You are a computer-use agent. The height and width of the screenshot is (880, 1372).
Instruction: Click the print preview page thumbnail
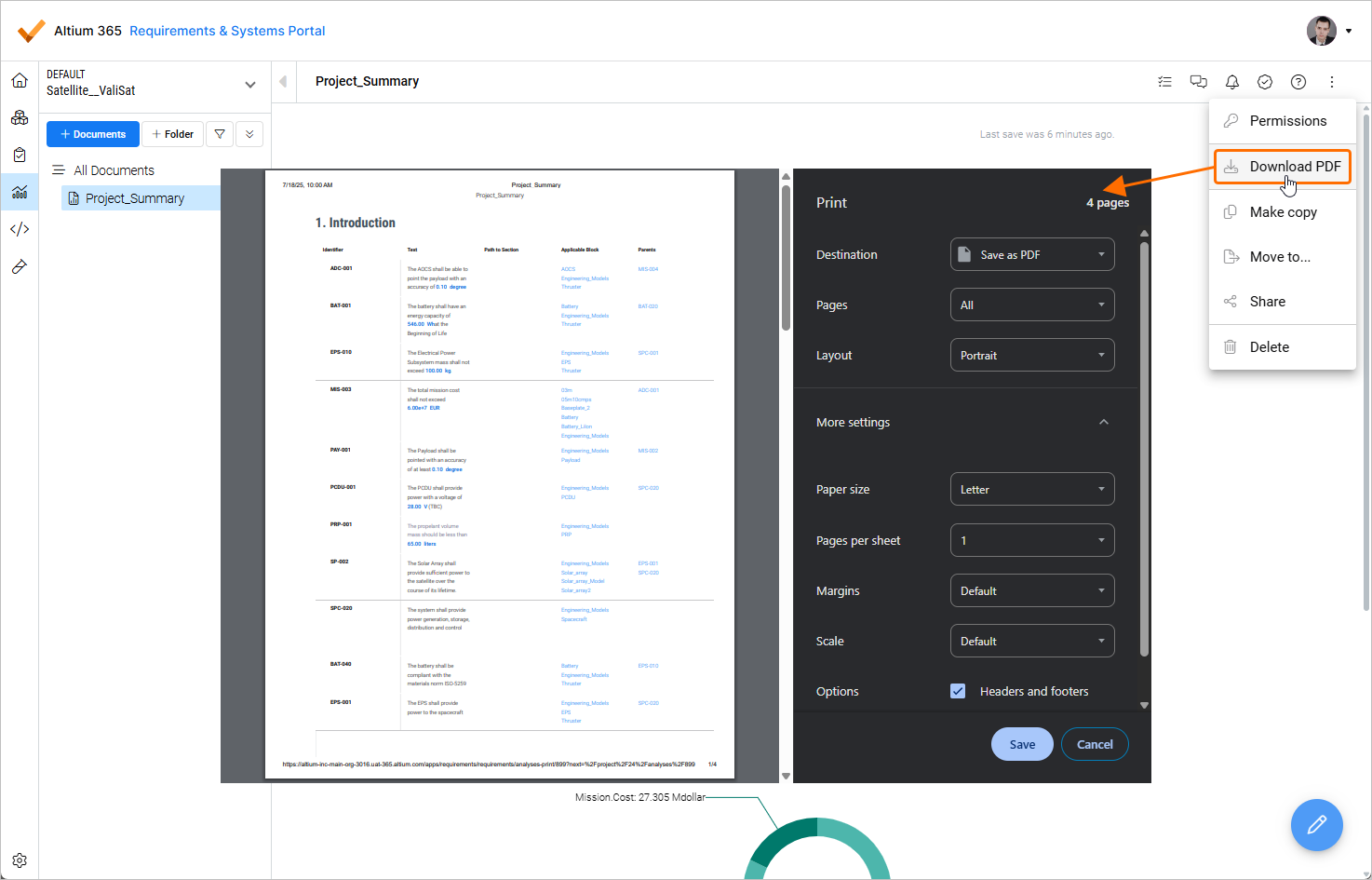(x=500, y=474)
